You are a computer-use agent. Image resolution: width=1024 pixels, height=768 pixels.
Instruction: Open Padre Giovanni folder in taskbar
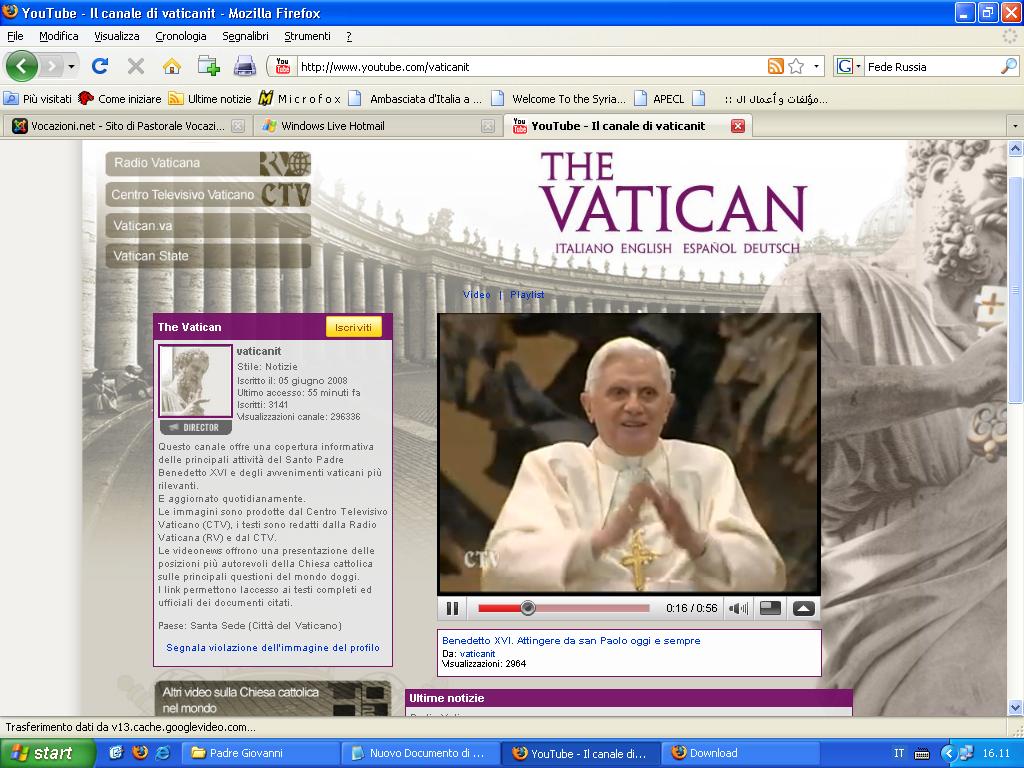pos(260,753)
